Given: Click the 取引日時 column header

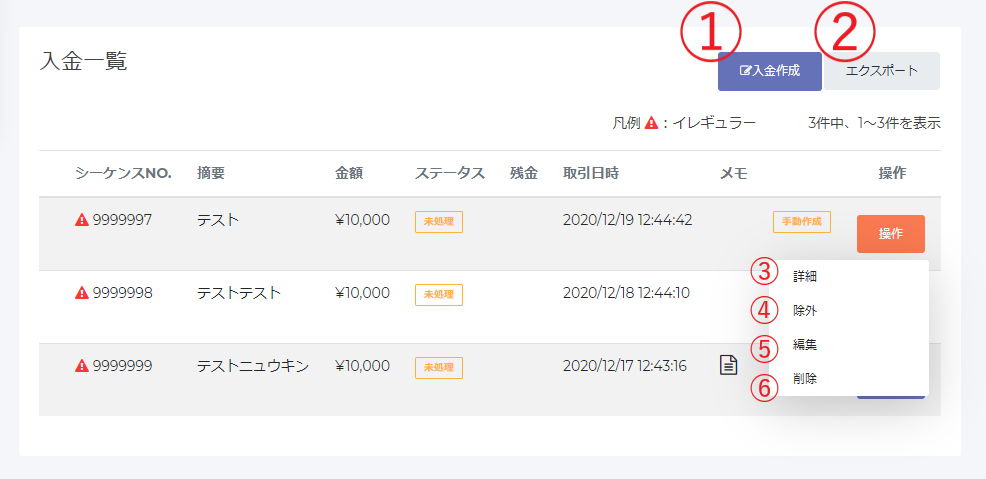Looking at the screenshot, I should coord(590,173).
